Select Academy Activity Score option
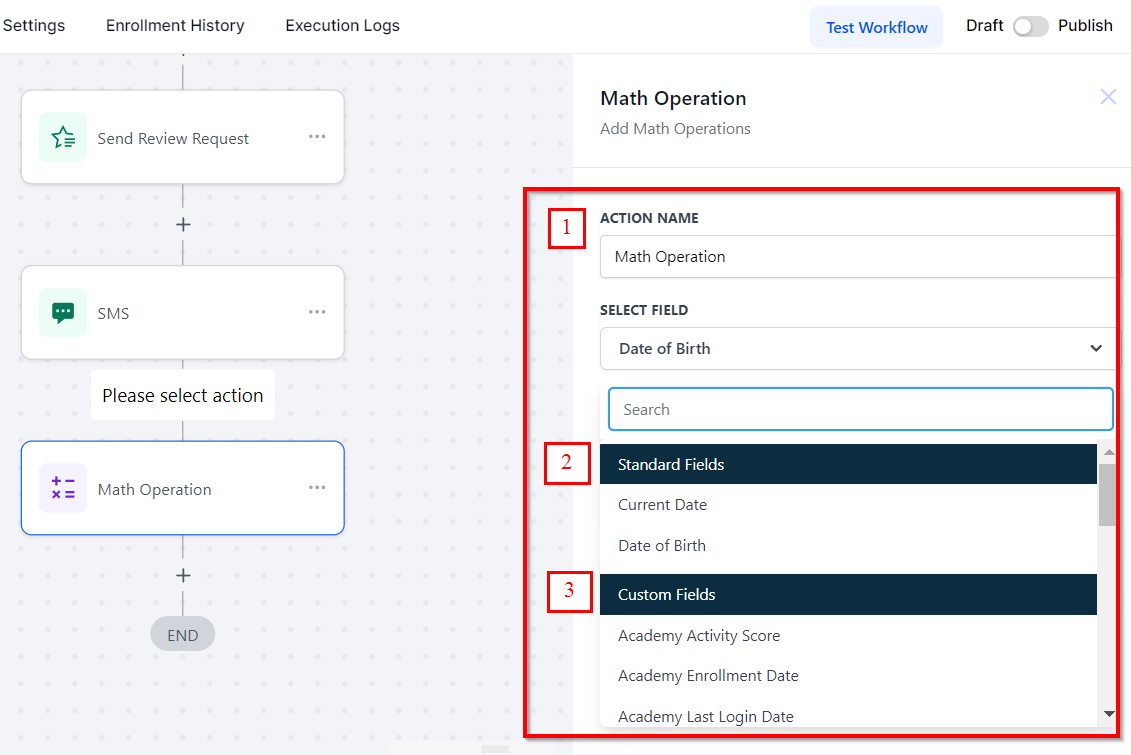 848,635
